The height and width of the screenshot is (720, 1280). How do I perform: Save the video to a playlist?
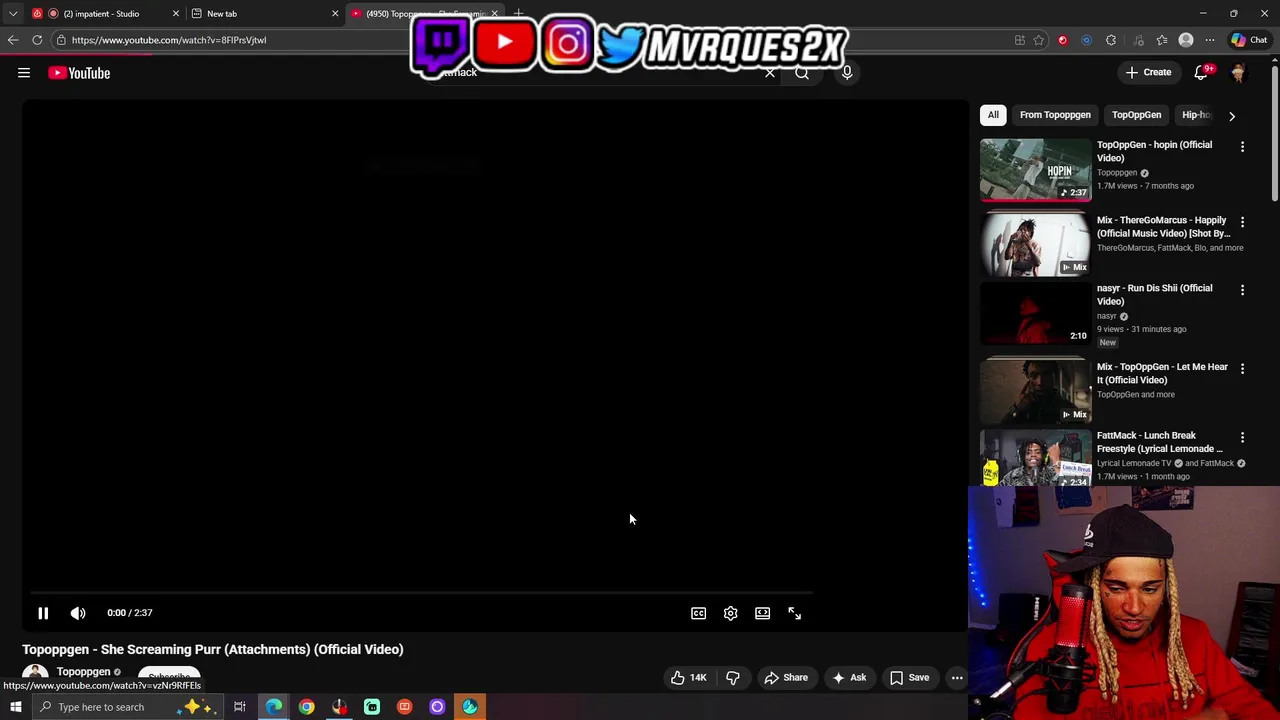[910, 678]
